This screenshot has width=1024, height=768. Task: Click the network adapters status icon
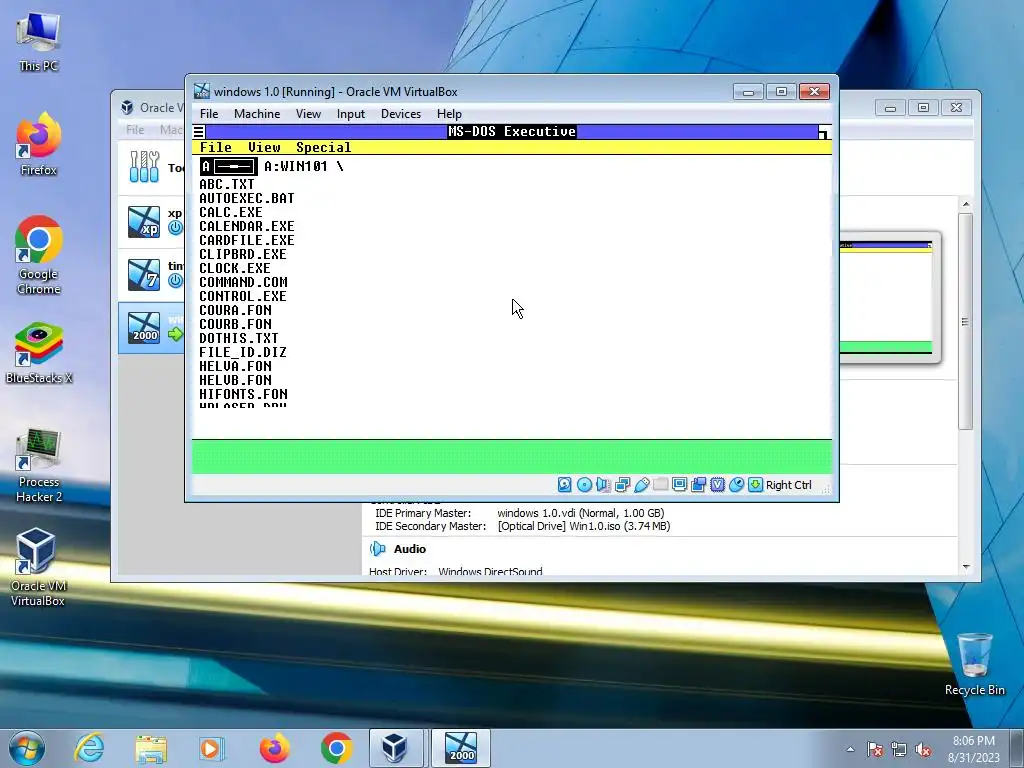pos(622,485)
